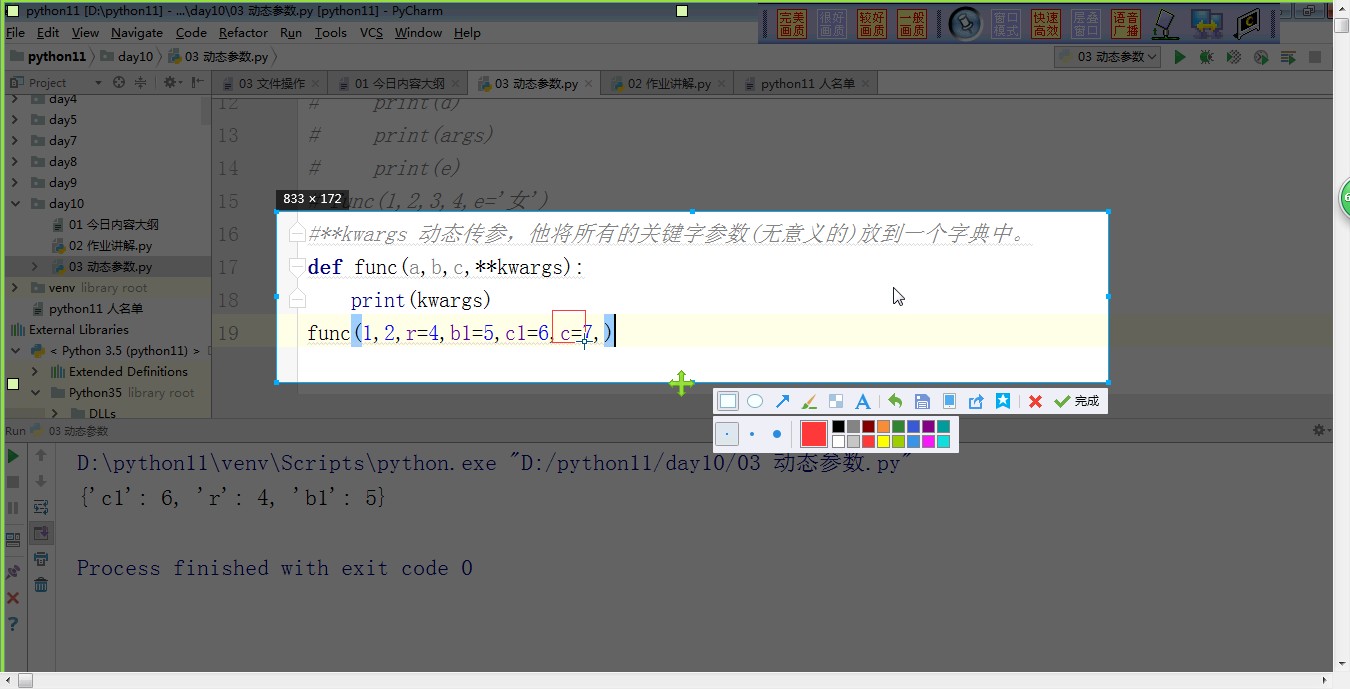Pick the yellow color swatch
This screenshot has height=689, width=1350.
pos(883,441)
